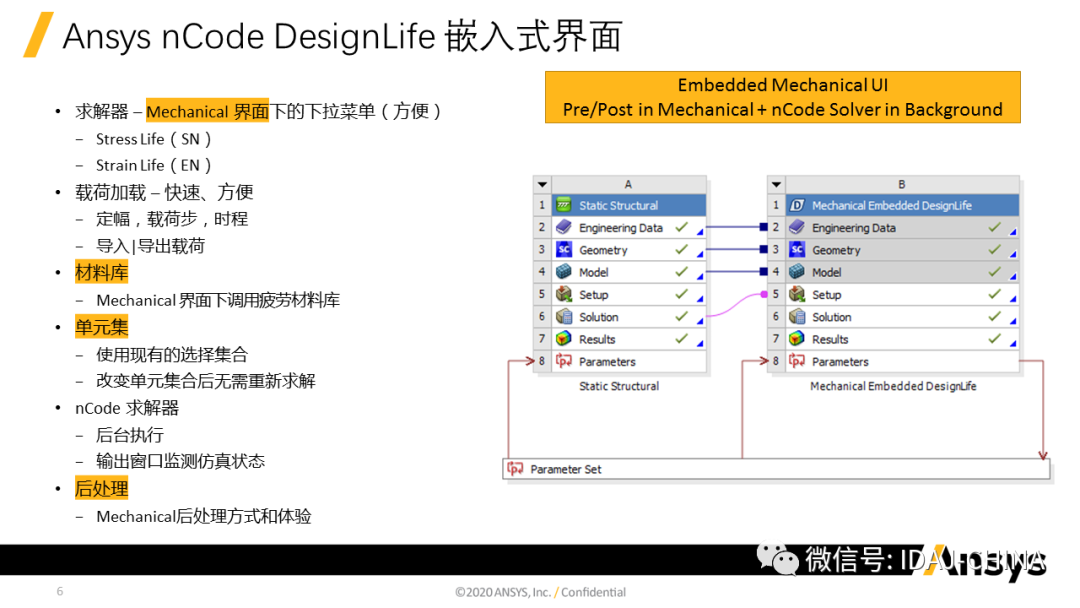Click the Static Structural system icon
This screenshot has height=608, width=1080.
pyautogui.click(x=563, y=205)
